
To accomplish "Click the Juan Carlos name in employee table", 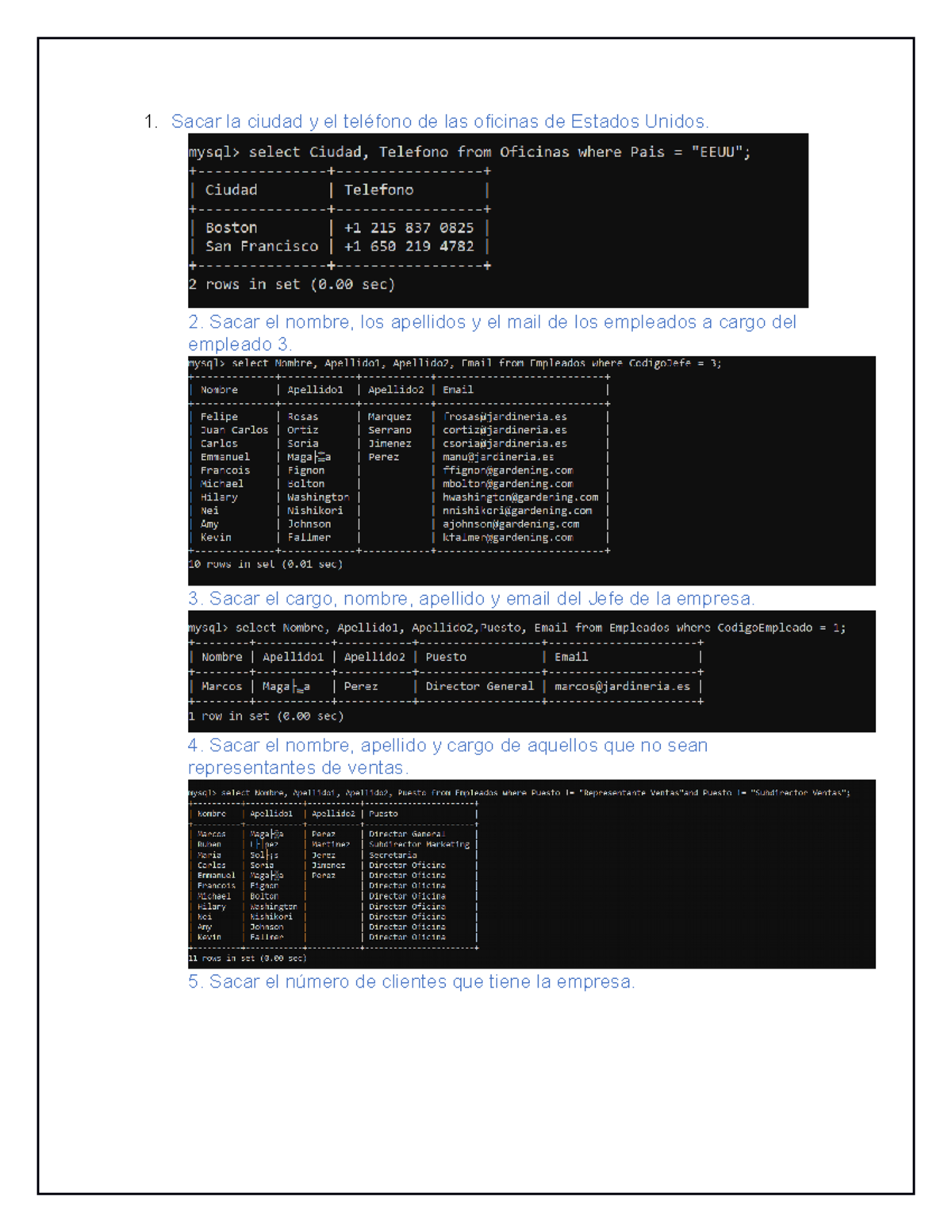I will pyautogui.click(x=234, y=430).
